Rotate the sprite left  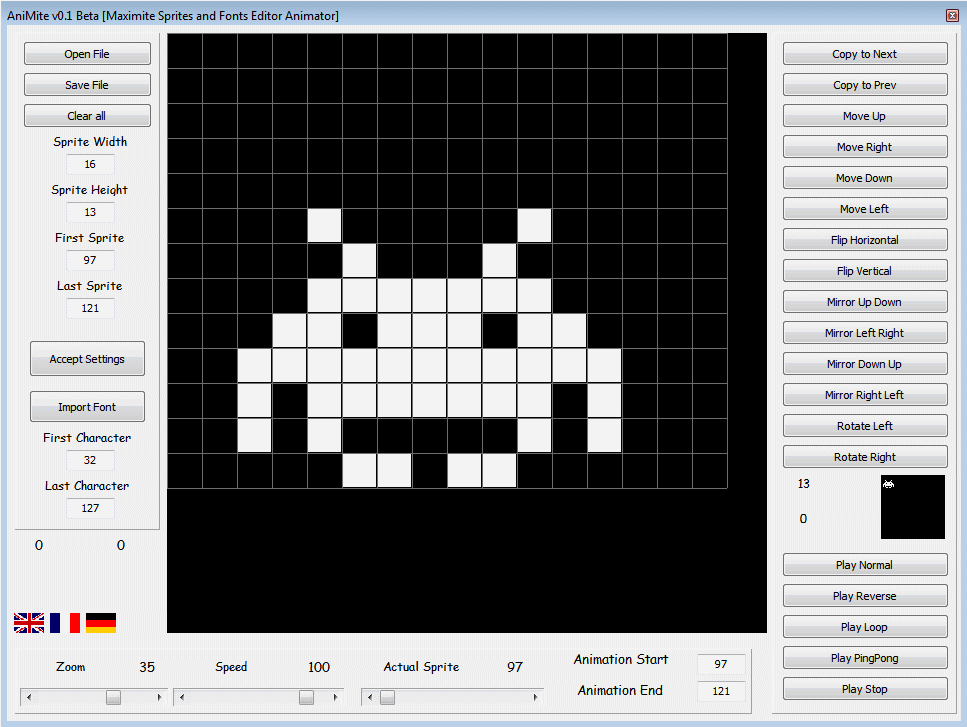[864, 426]
